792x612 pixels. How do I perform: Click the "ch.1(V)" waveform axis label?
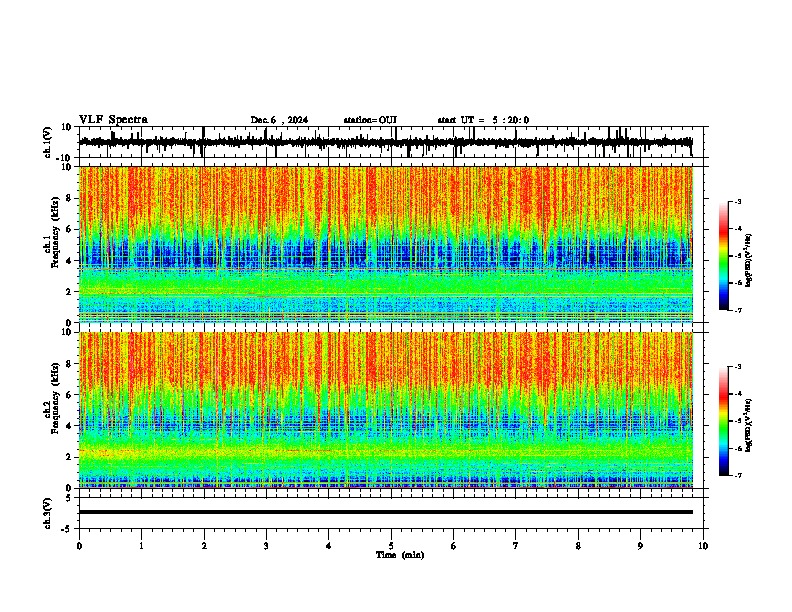point(48,142)
